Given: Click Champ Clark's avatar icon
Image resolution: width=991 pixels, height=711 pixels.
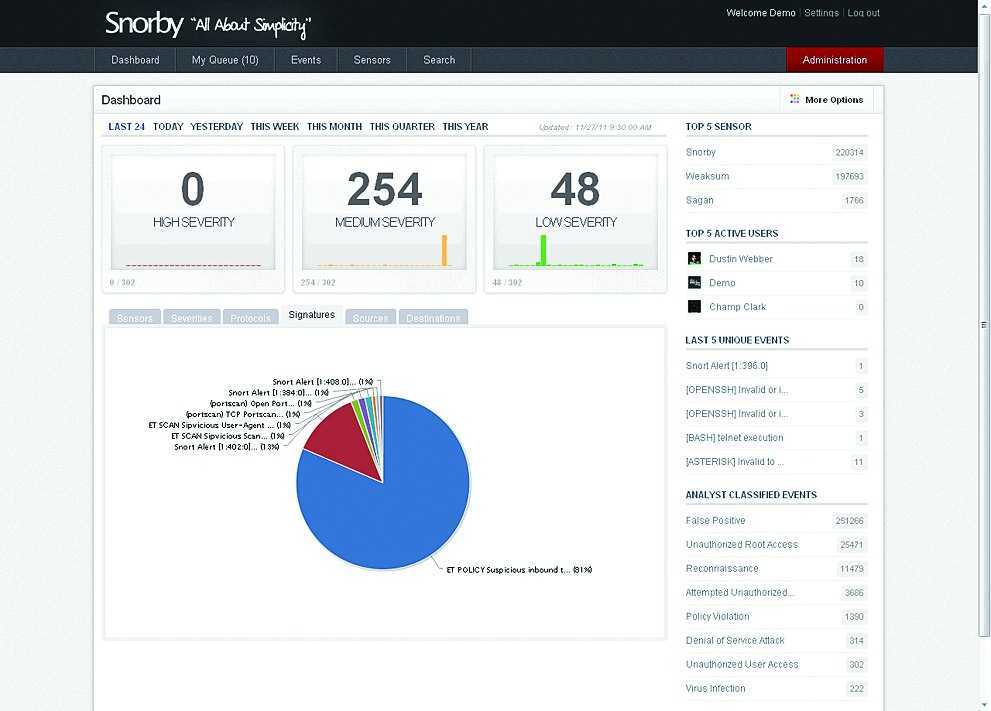Looking at the screenshot, I should point(695,307).
